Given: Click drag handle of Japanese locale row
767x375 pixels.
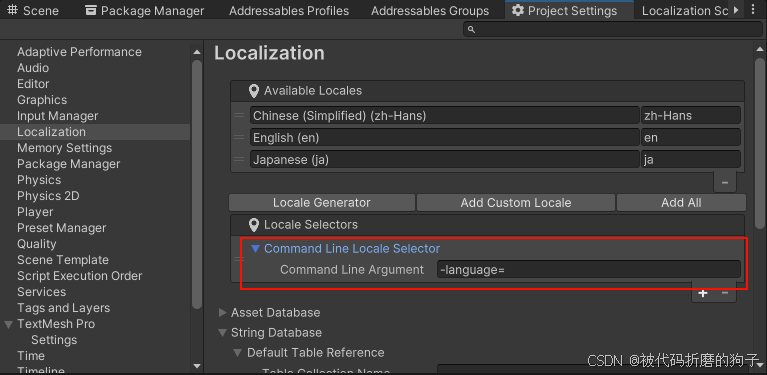Looking at the screenshot, I should click(x=239, y=159).
